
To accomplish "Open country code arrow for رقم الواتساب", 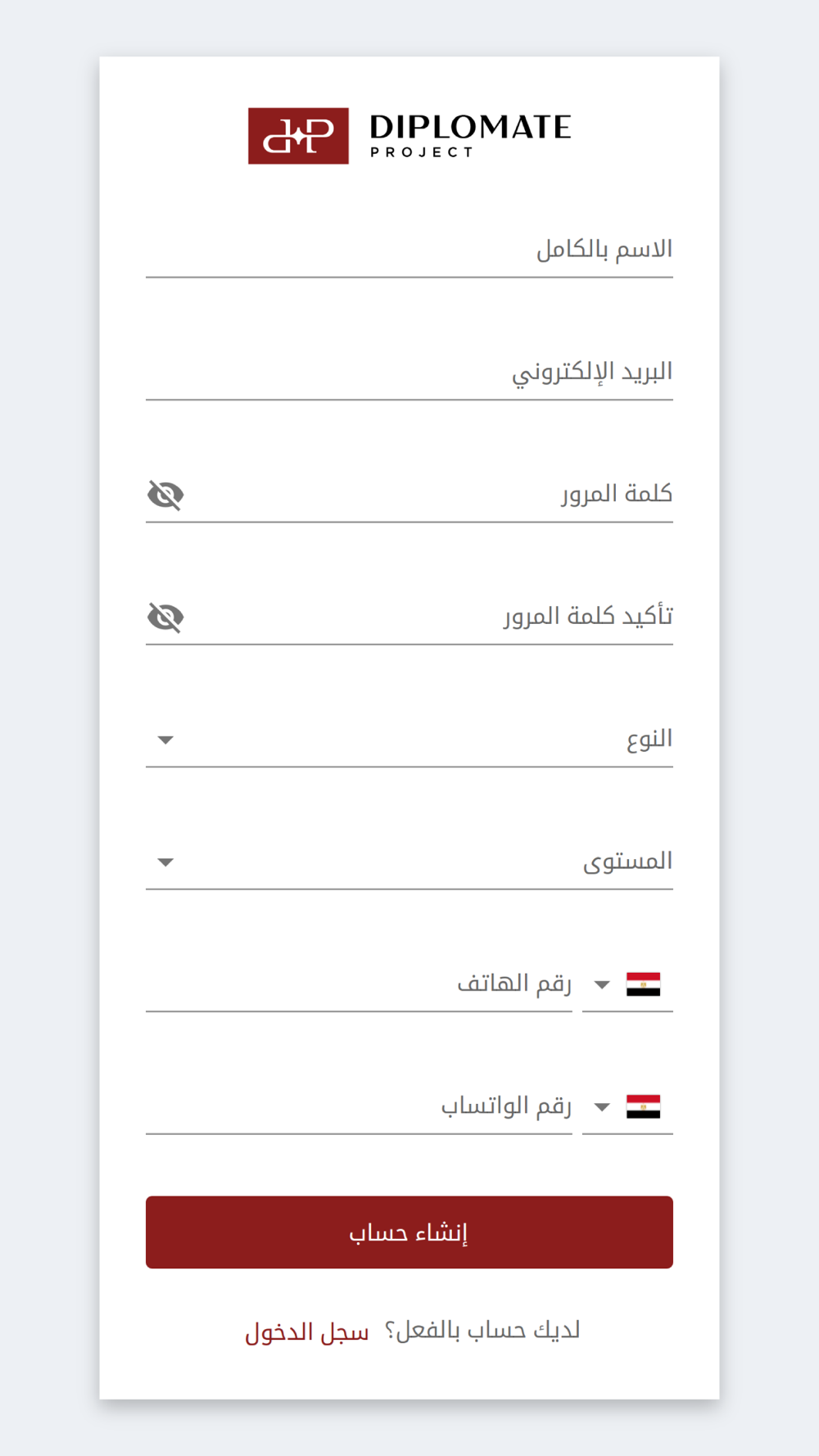I will coord(602,1107).
